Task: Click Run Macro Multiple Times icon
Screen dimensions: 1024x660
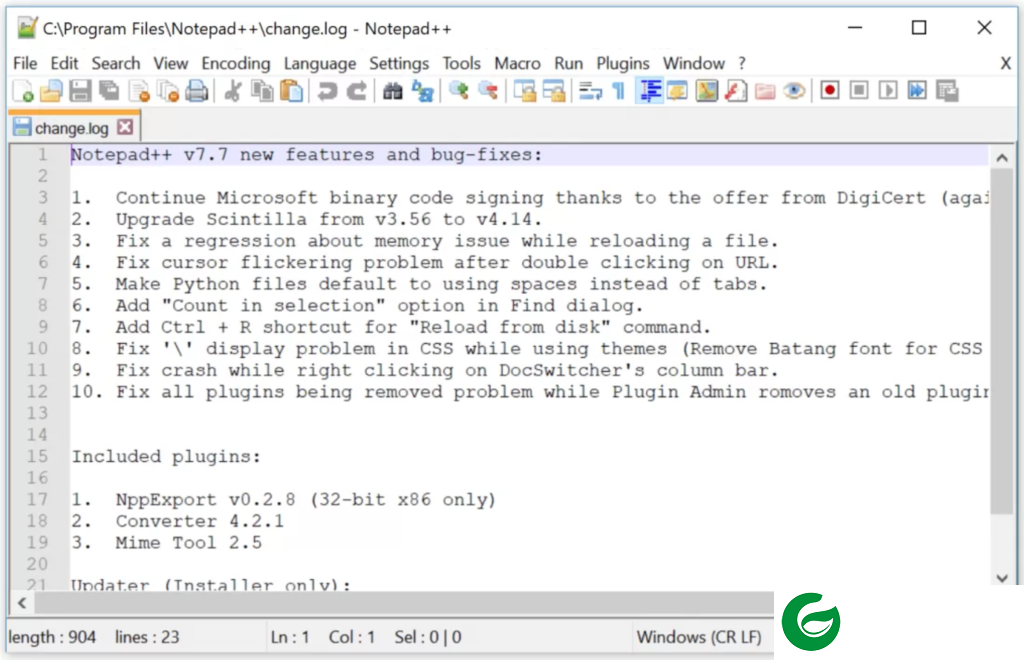Action: click(917, 90)
